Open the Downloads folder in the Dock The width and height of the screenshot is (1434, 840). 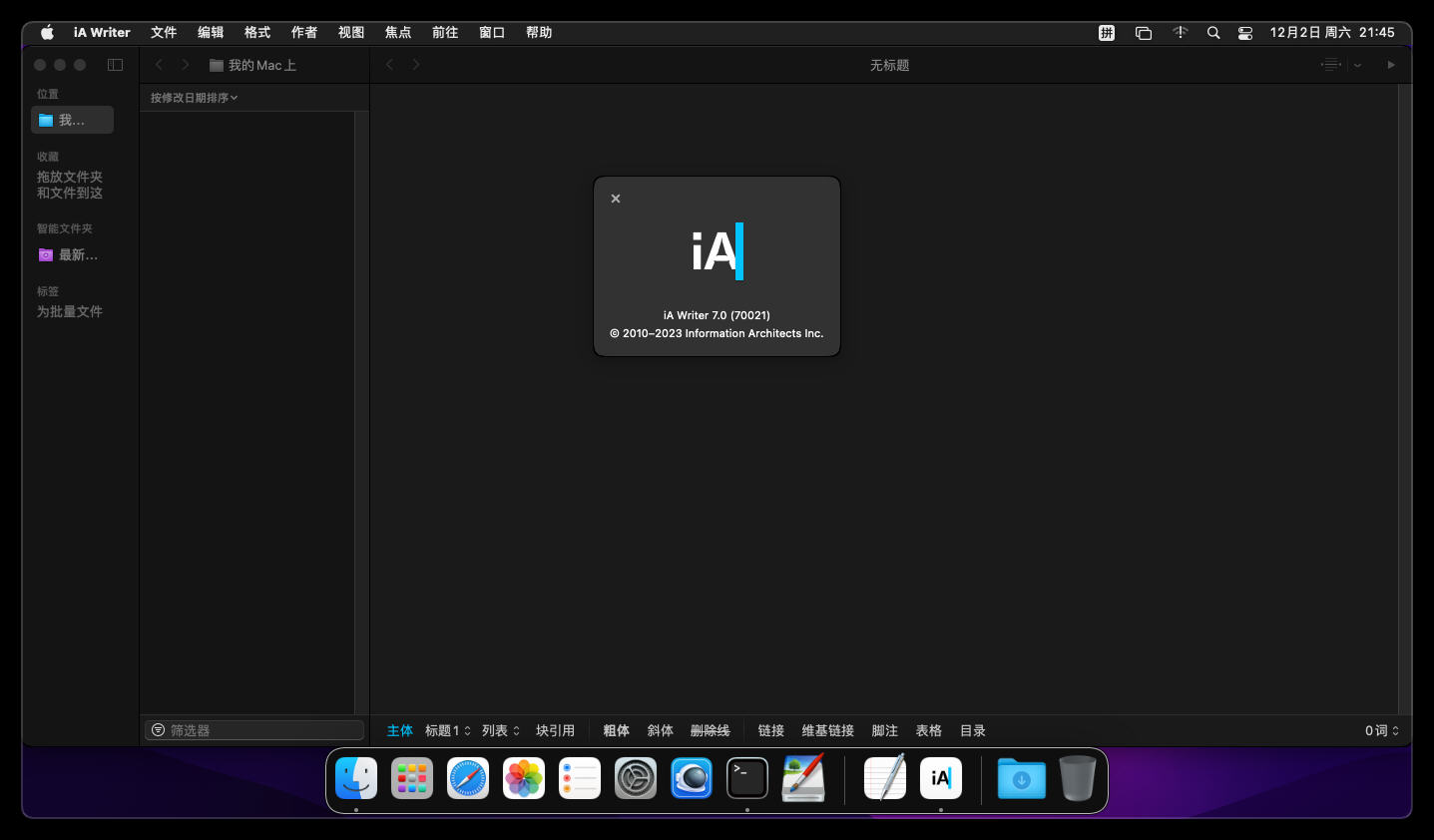[1022, 778]
